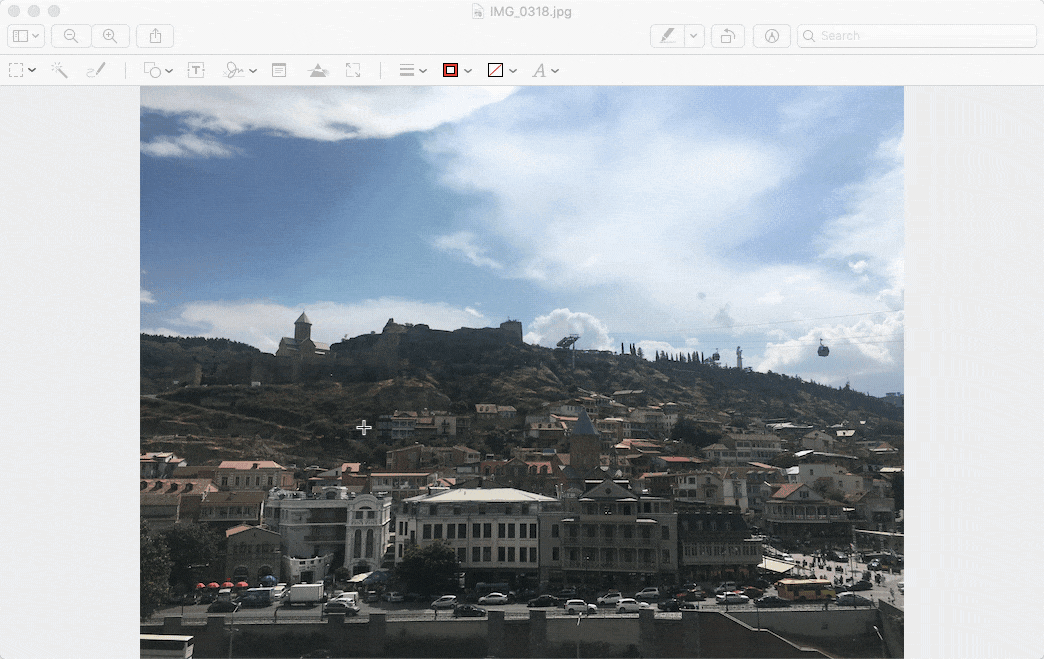
Task: Open the sidebar view menu button
Action: 26,36
